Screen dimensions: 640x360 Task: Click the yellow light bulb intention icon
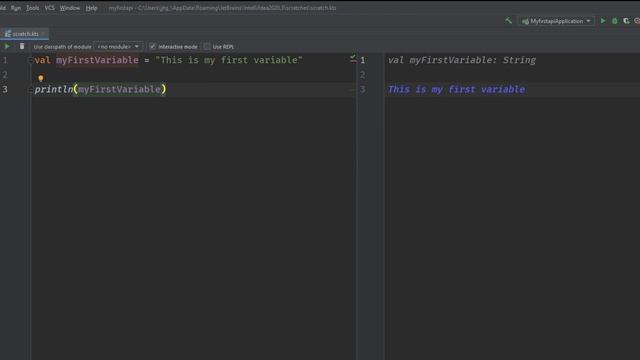[41, 78]
